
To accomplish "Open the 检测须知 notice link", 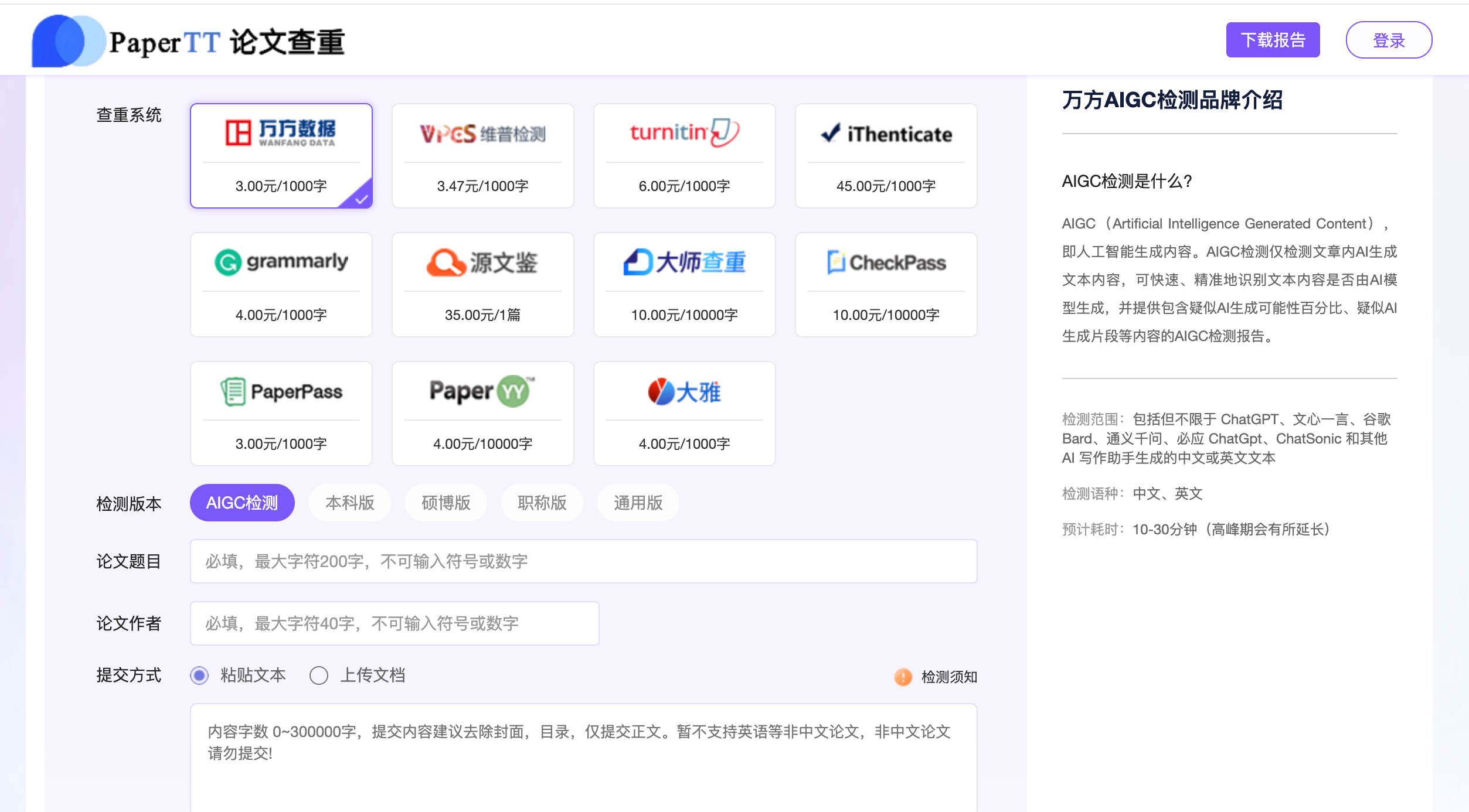I will tap(949, 677).
